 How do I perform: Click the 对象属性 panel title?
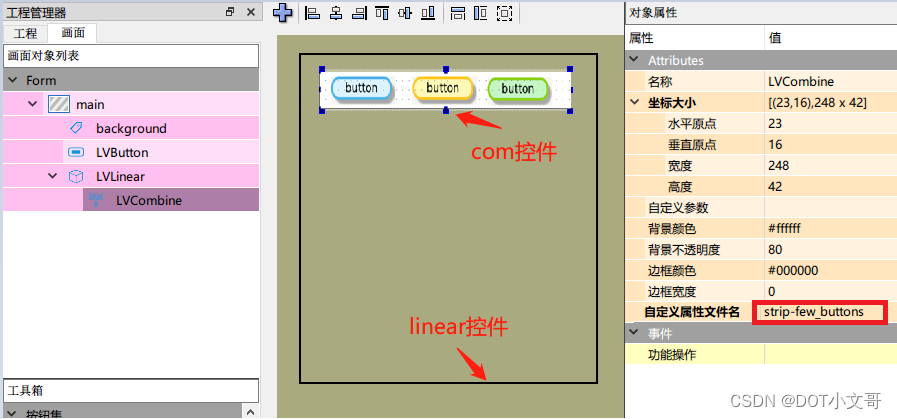tap(653, 12)
